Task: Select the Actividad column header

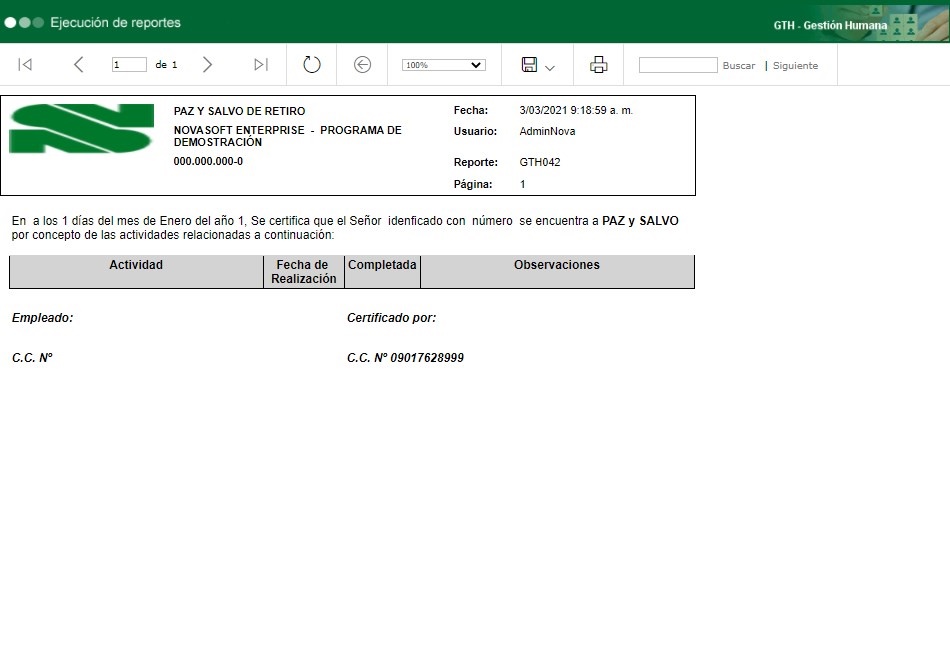Action: (136, 265)
